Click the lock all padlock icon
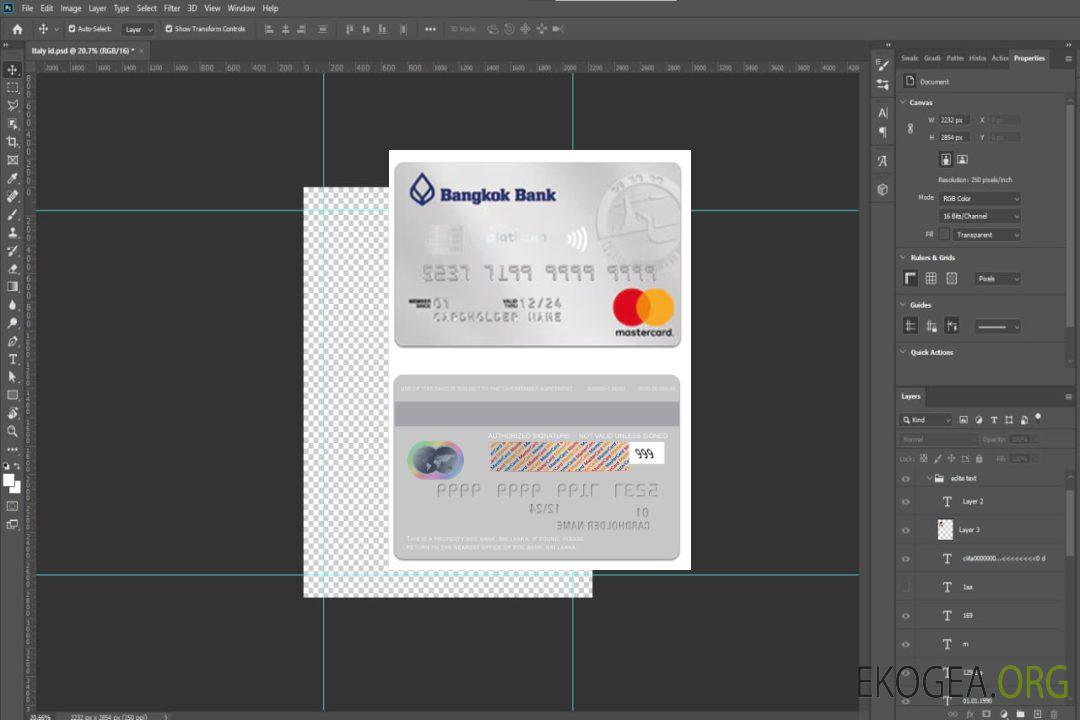 coord(979,459)
